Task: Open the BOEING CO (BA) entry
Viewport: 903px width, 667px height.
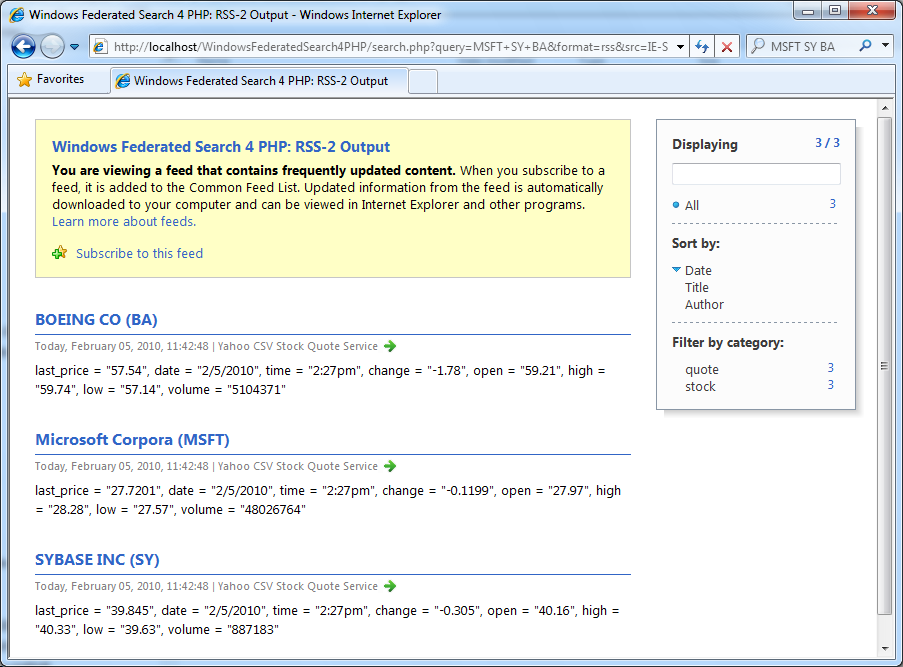Action: click(x=96, y=320)
